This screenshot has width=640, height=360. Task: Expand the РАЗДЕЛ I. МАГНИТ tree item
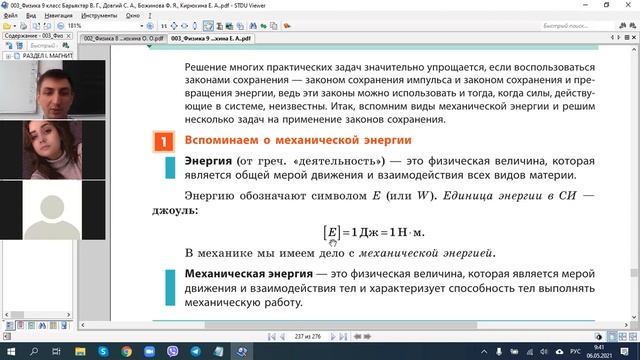(9, 56)
